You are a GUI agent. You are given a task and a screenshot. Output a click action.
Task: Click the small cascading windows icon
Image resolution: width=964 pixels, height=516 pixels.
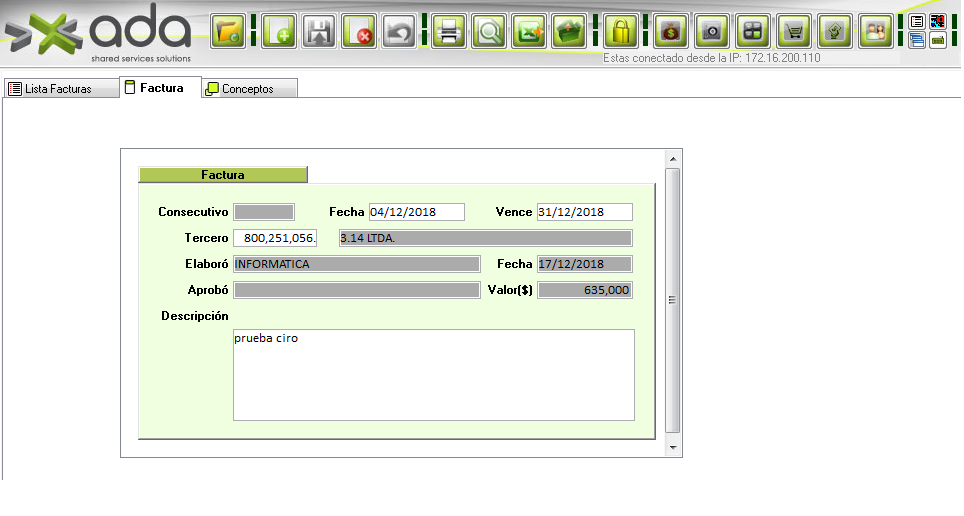pos(917,41)
